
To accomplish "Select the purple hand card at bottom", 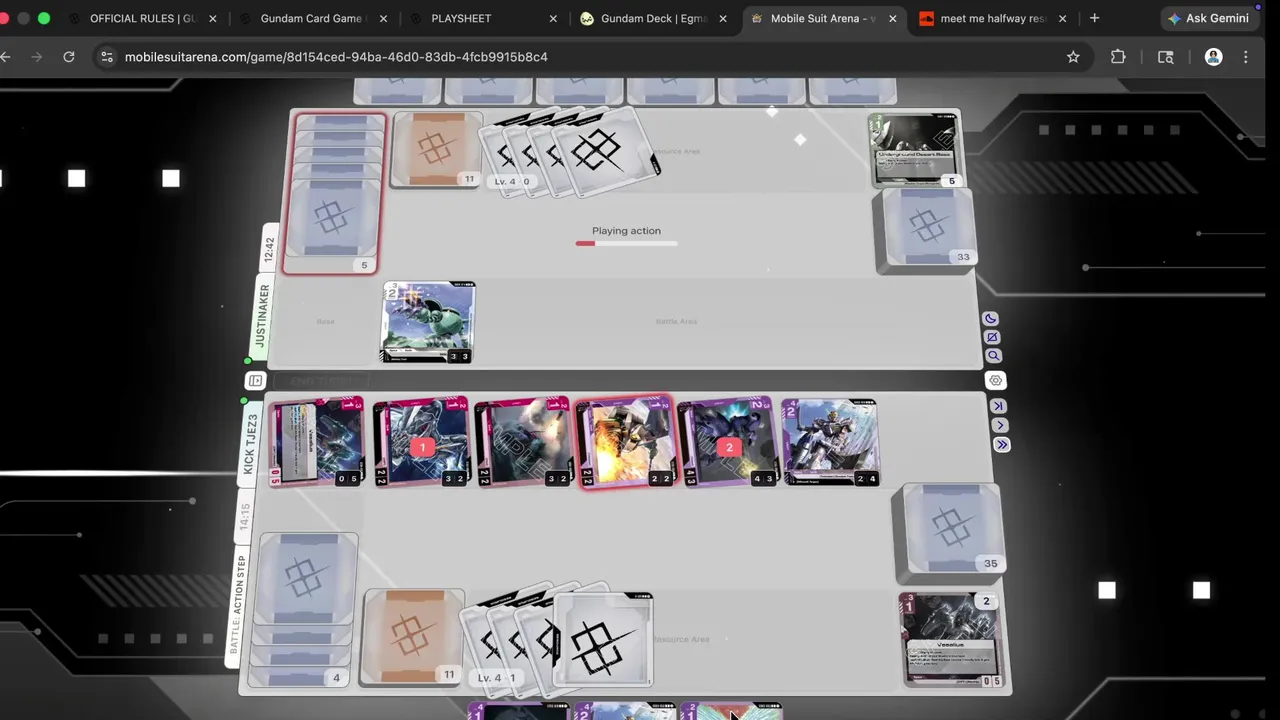I will [520, 712].
